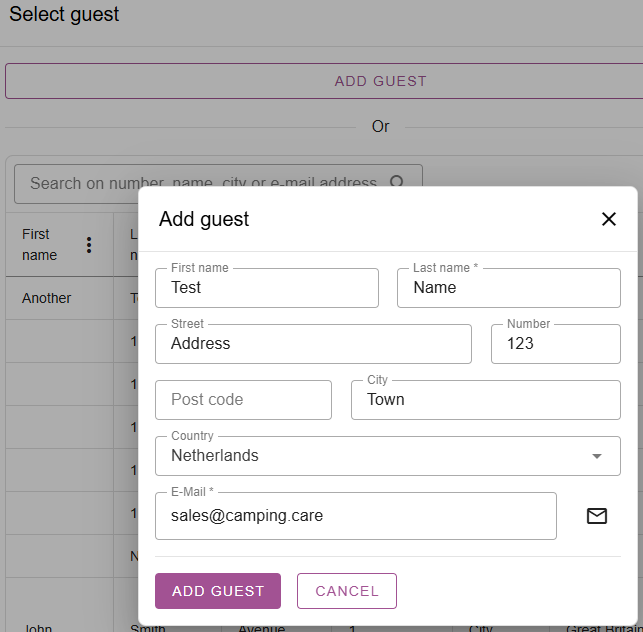643x632 pixels.
Task: Click the First name field containing Test
Action: [x=266, y=288]
